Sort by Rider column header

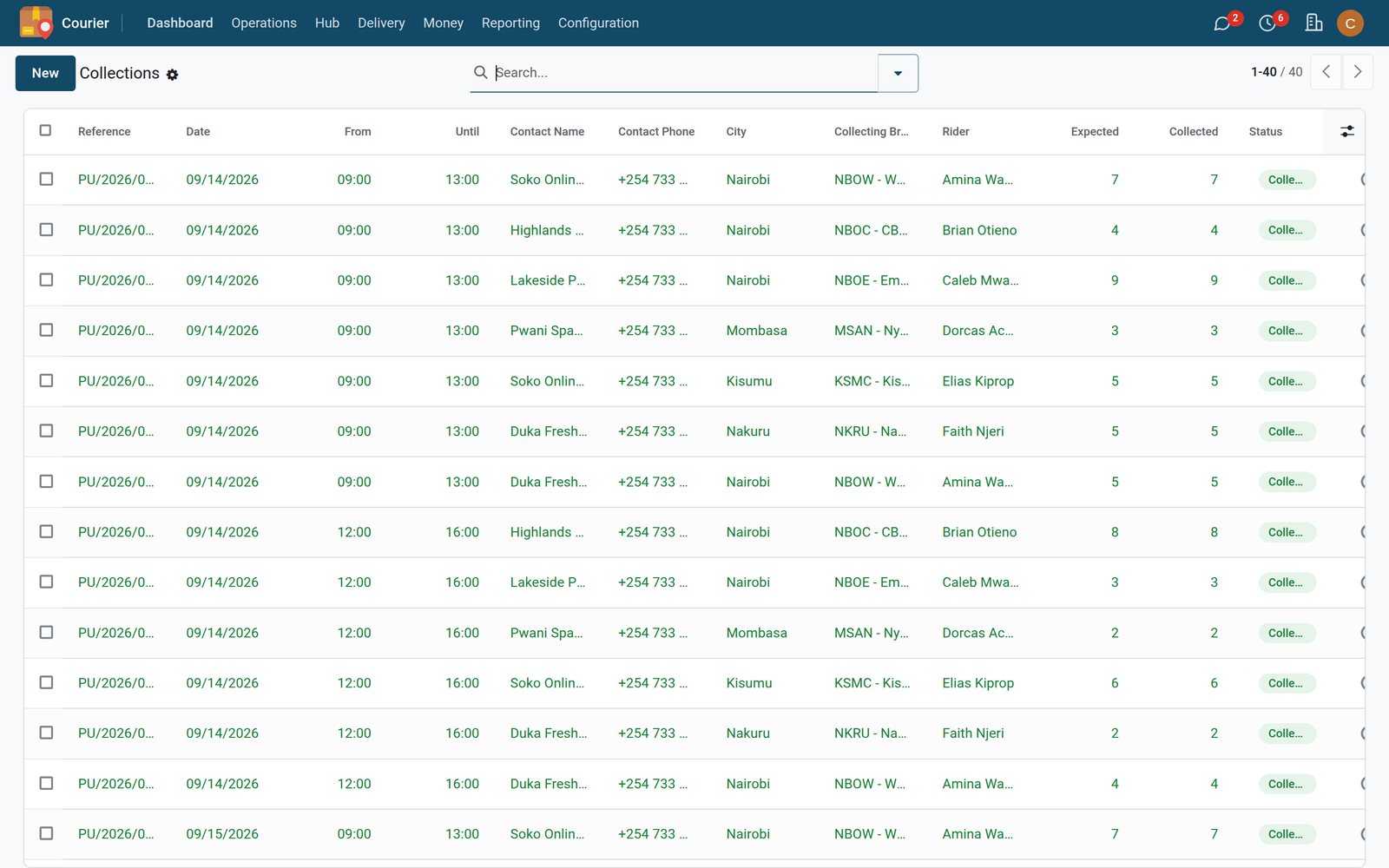tap(956, 132)
